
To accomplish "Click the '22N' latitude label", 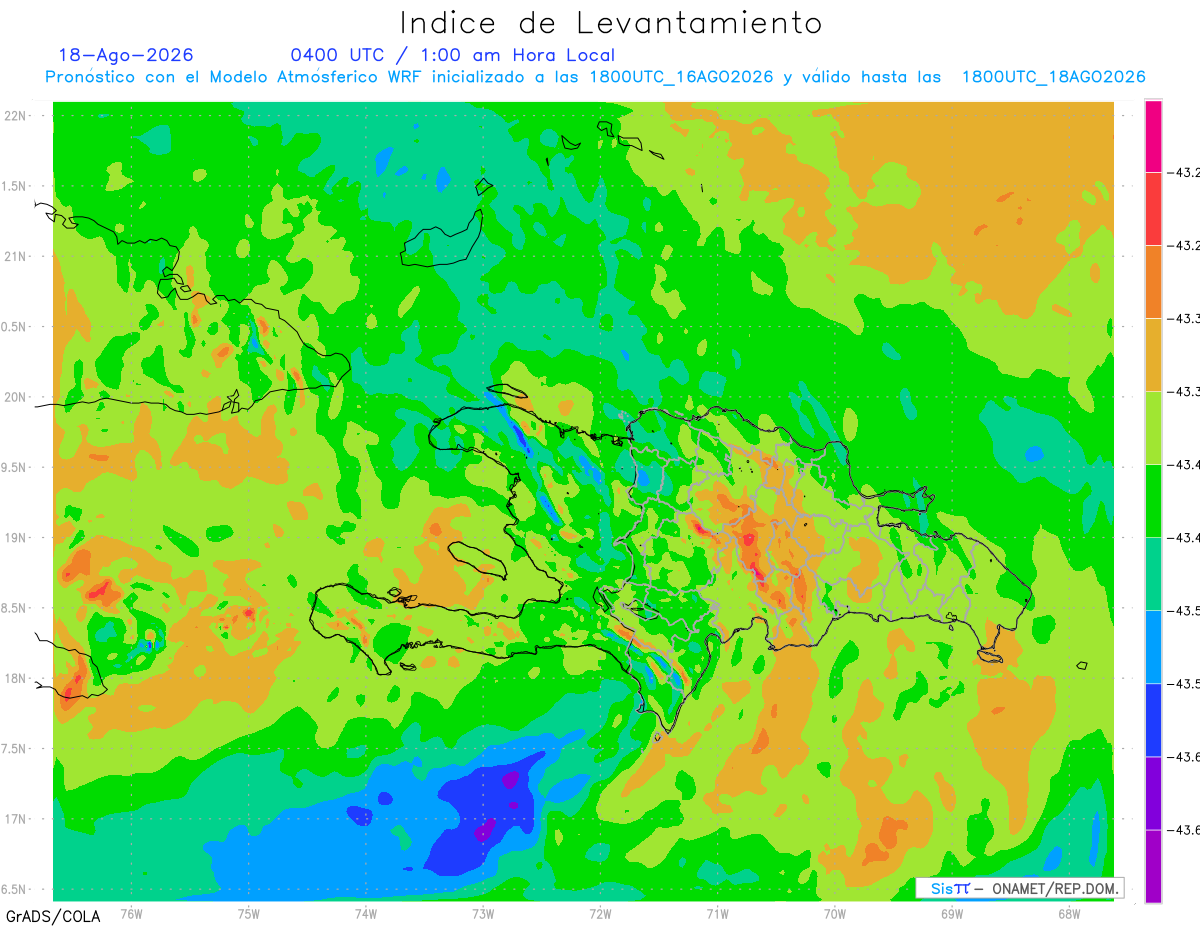I will pos(17,116).
